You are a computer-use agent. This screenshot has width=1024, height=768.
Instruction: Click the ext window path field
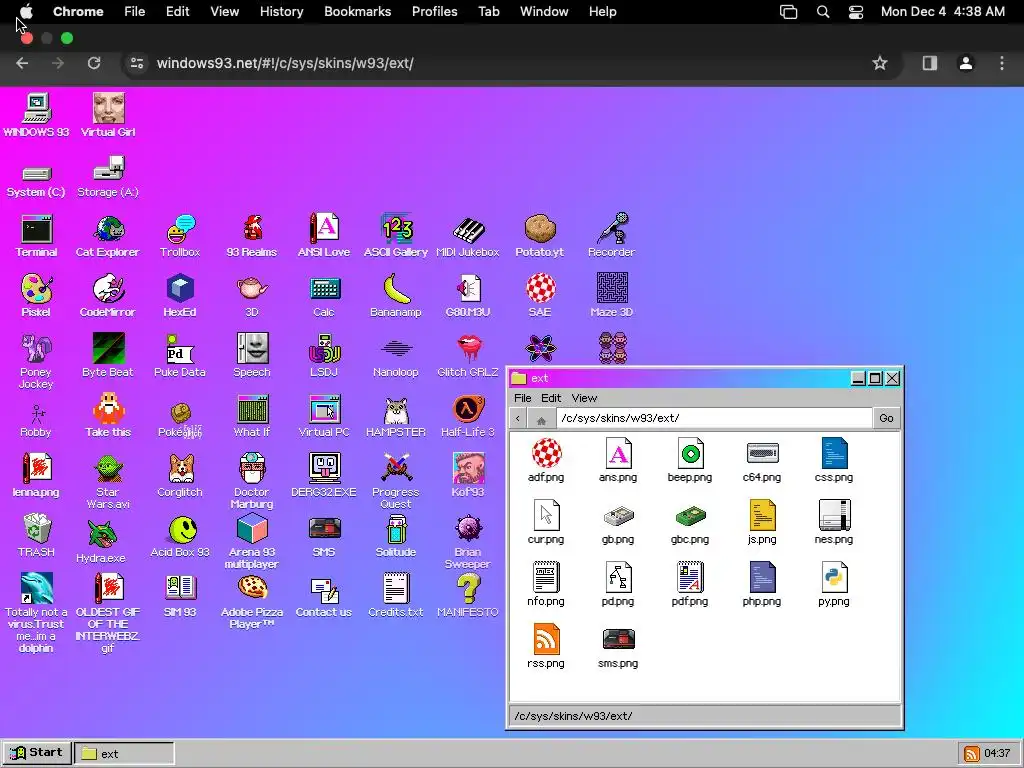[714, 418]
